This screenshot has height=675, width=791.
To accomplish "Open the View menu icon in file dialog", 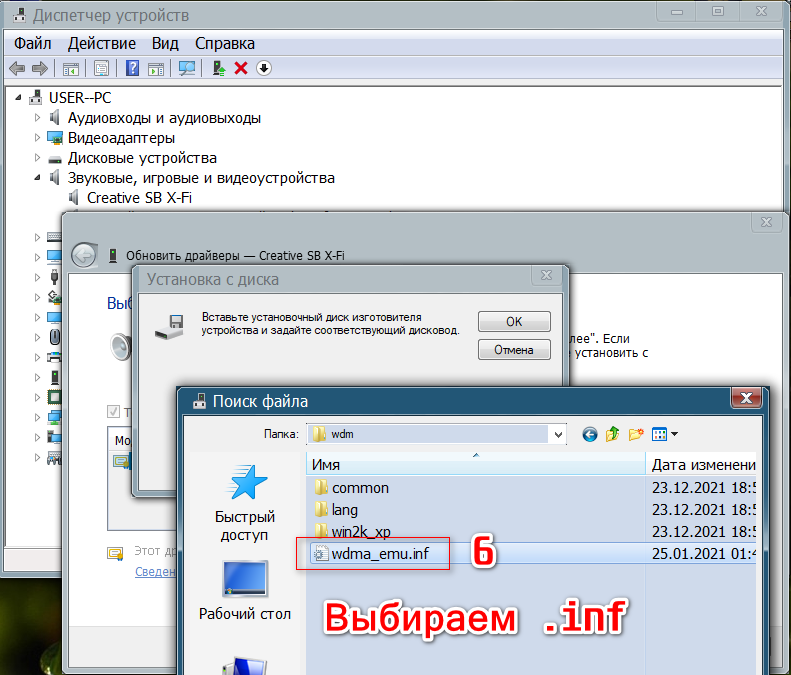I will click(664, 434).
